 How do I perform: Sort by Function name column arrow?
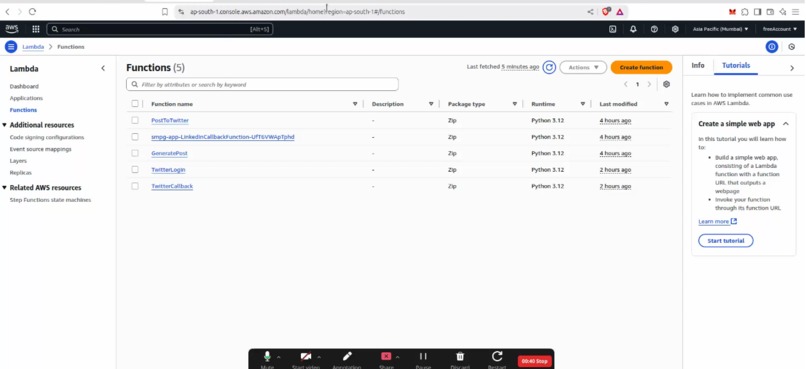355,104
